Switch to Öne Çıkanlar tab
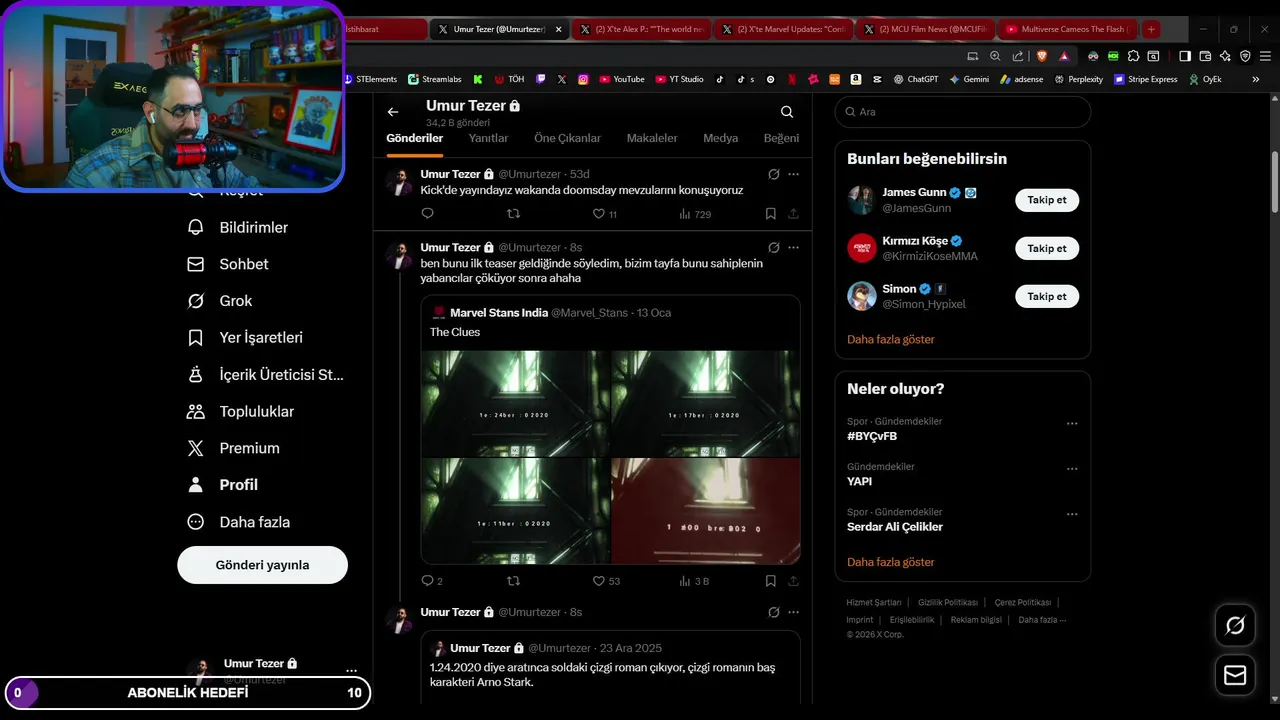 567,139
